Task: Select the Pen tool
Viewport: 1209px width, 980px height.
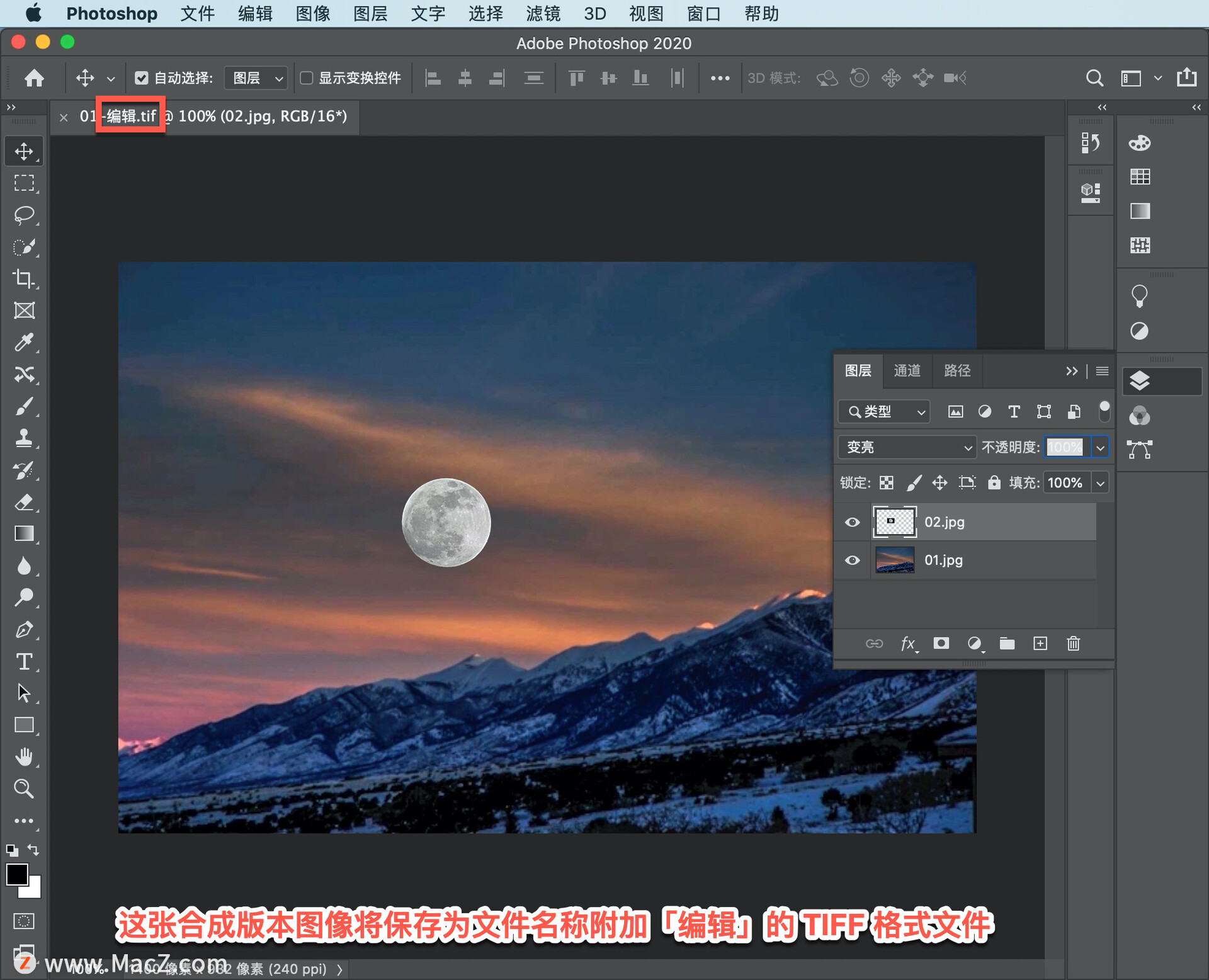Action: 24,629
